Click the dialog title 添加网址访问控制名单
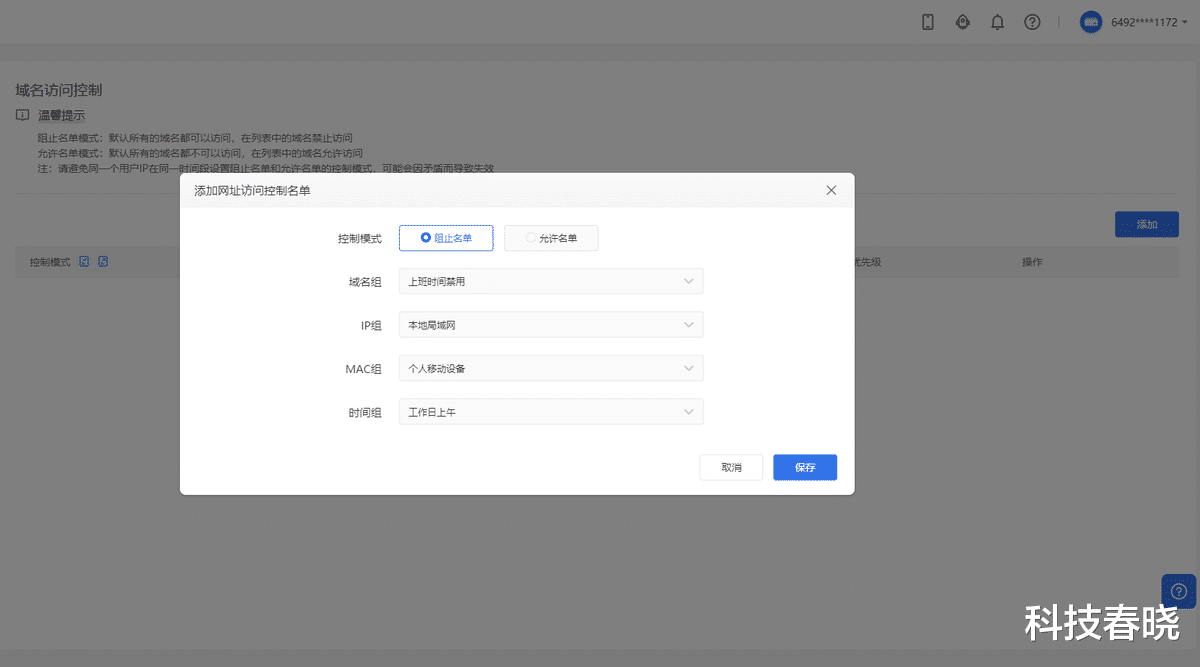The width and height of the screenshot is (1200, 667). click(x=252, y=190)
